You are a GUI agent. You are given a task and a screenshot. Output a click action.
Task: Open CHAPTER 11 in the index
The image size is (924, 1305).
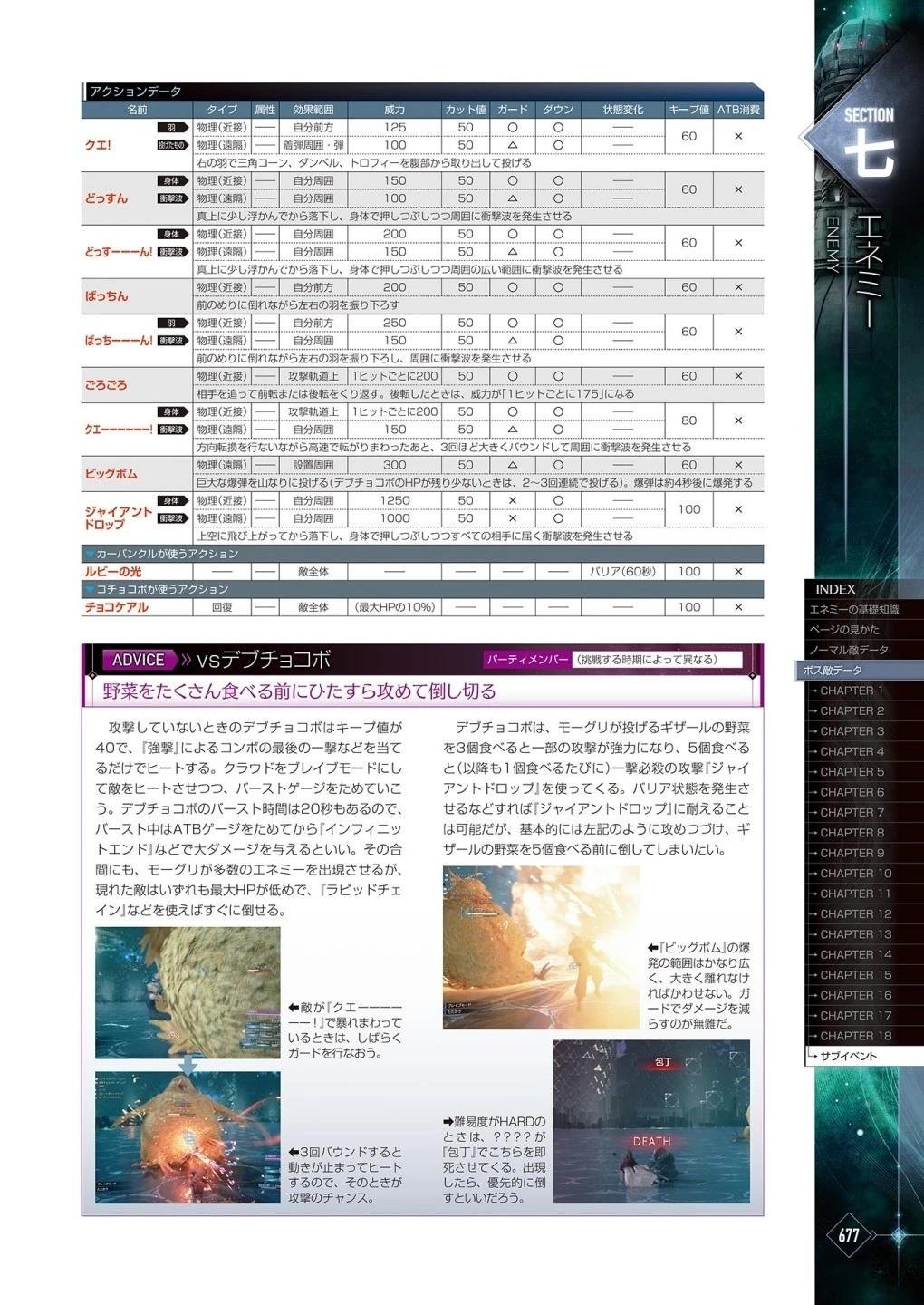[x=855, y=894]
